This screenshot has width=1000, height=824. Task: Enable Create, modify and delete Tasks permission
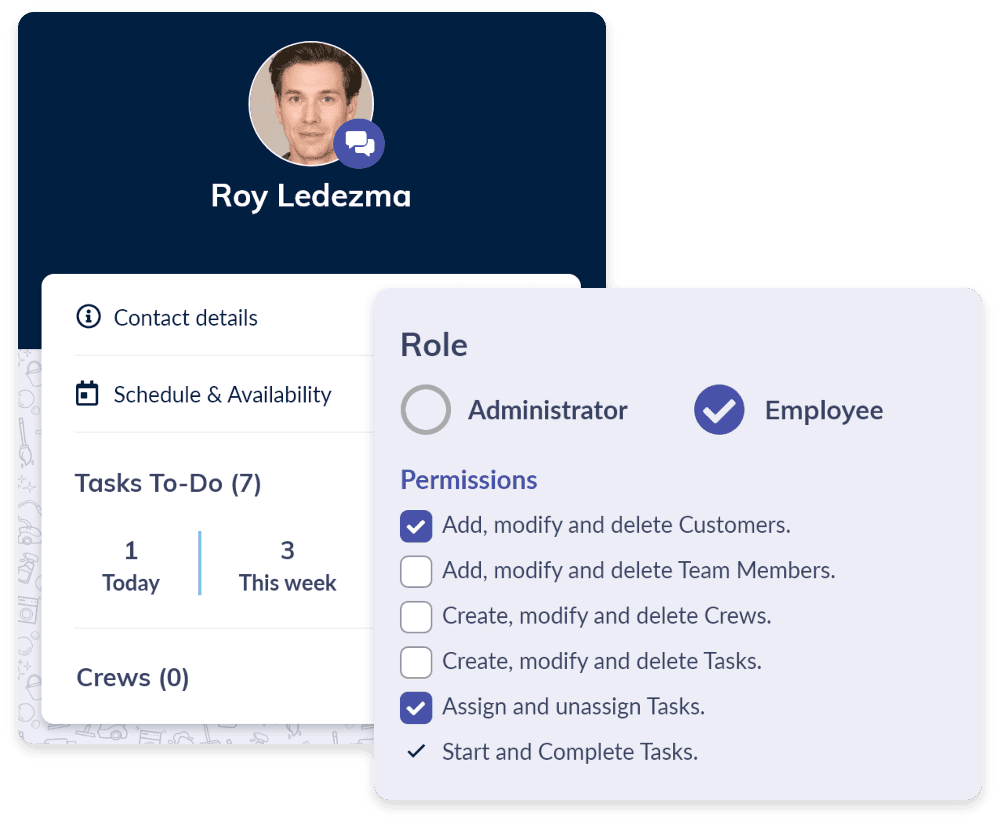pyautogui.click(x=416, y=661)
